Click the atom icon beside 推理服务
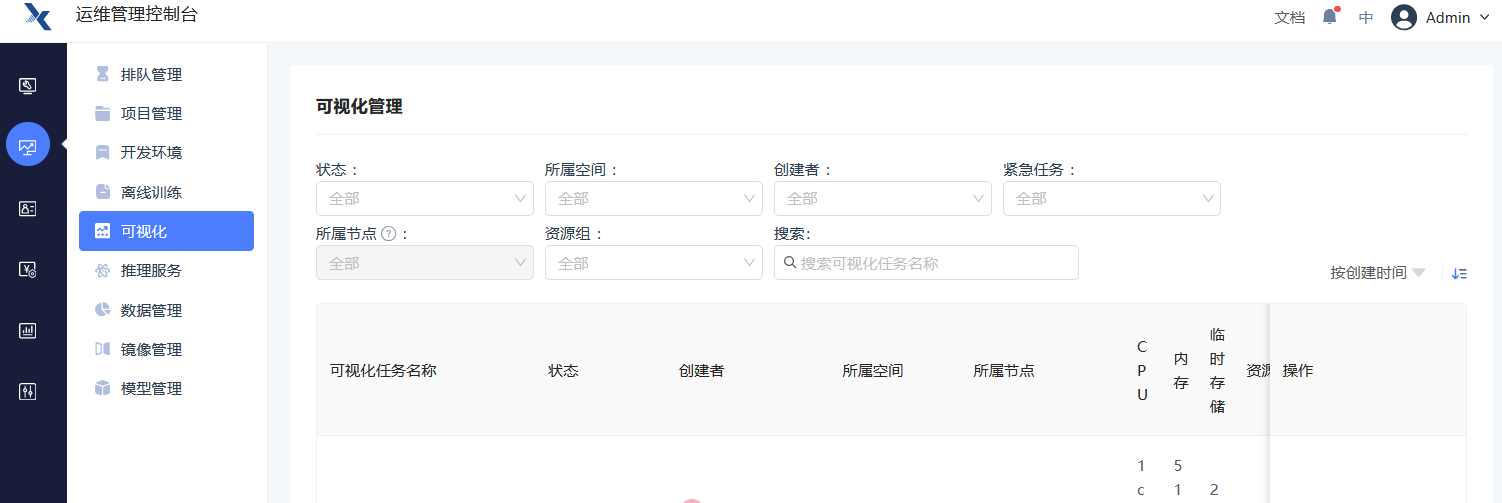 (x=102, y=270)
